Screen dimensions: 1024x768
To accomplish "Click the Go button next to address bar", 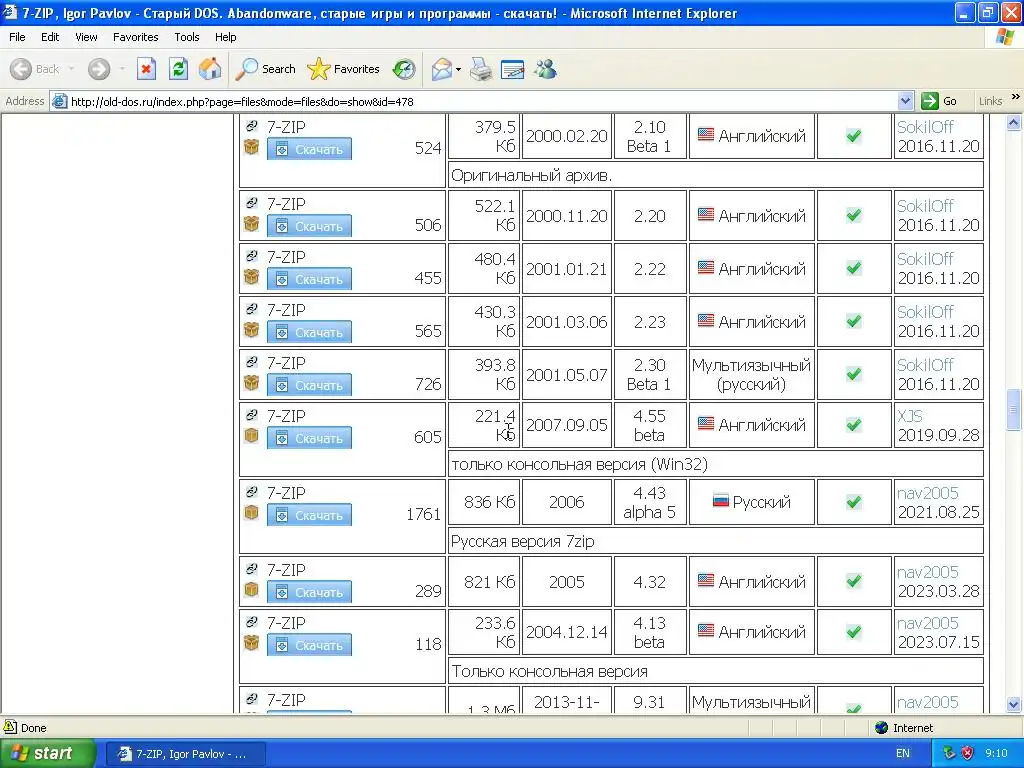I will (x=939, y=101).
